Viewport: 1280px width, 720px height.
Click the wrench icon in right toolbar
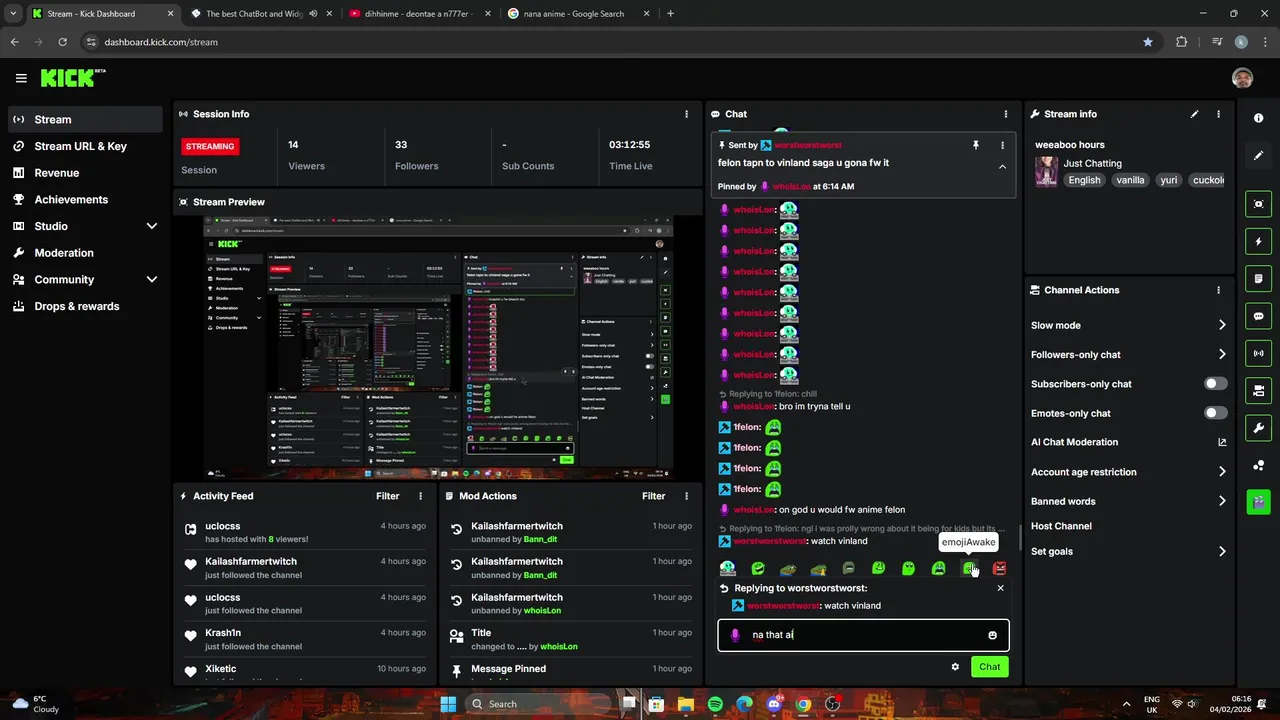[x=1258, y=428]
